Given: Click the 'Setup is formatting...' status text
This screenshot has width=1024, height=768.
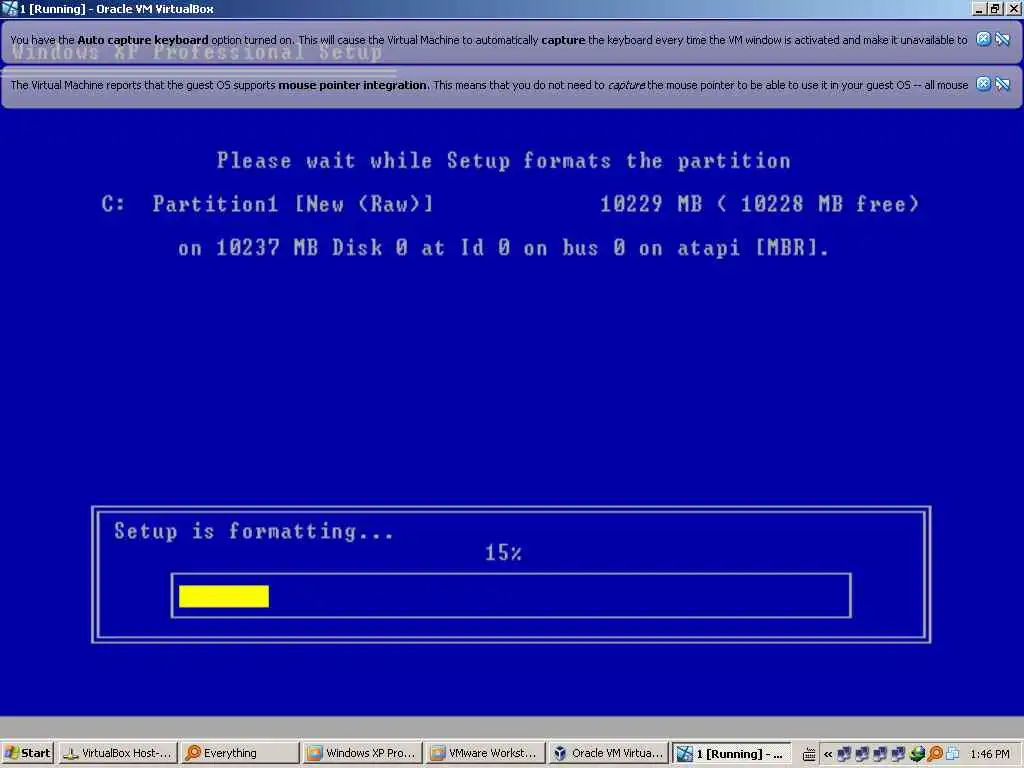Looking at the screenshot, I should (254, 531).
